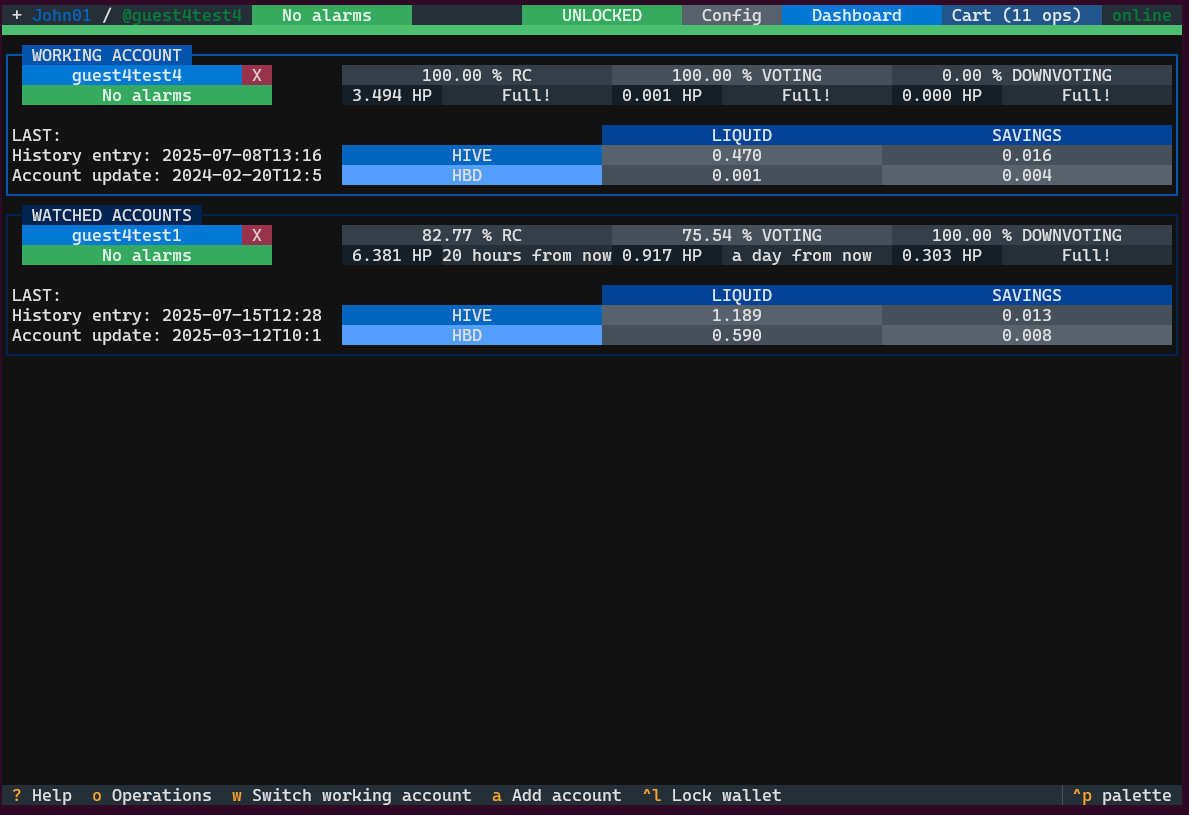1189x815 pixels.
Task: Remove guest4test1 using its X button
Action: pos(257,235)
